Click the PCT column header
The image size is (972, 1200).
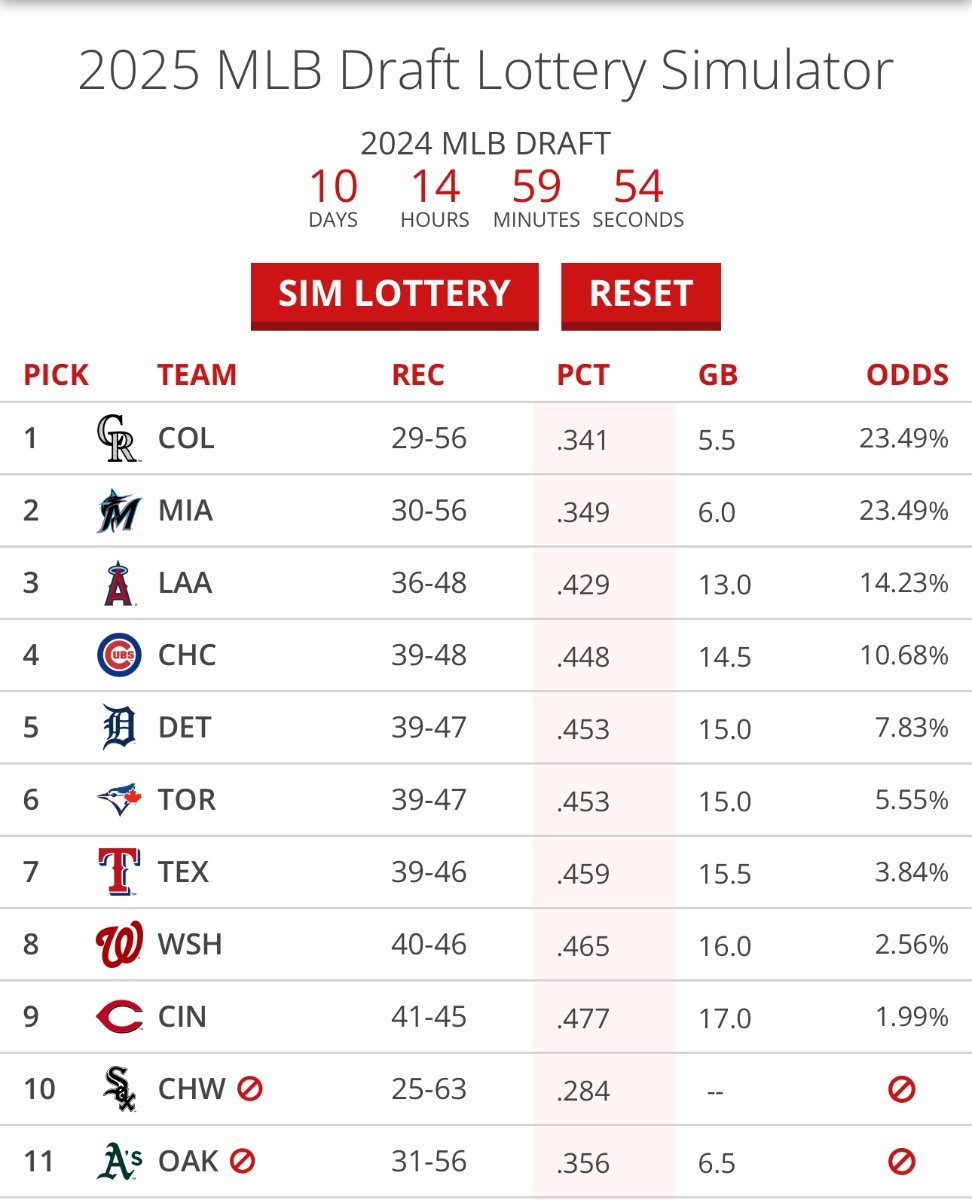582,375
